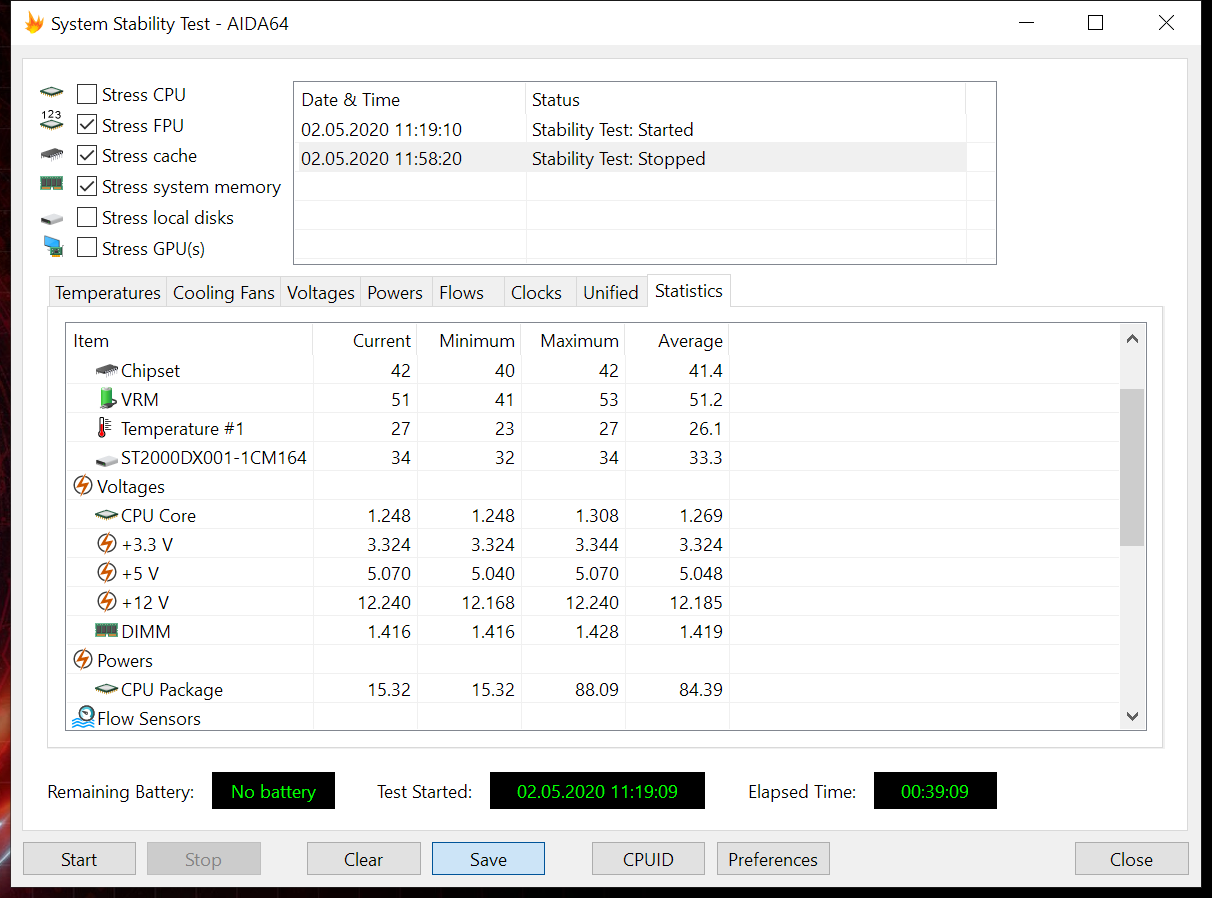Click the Average column header
1212x898 pixels.
pyautogui.click(x=677, y=341)
